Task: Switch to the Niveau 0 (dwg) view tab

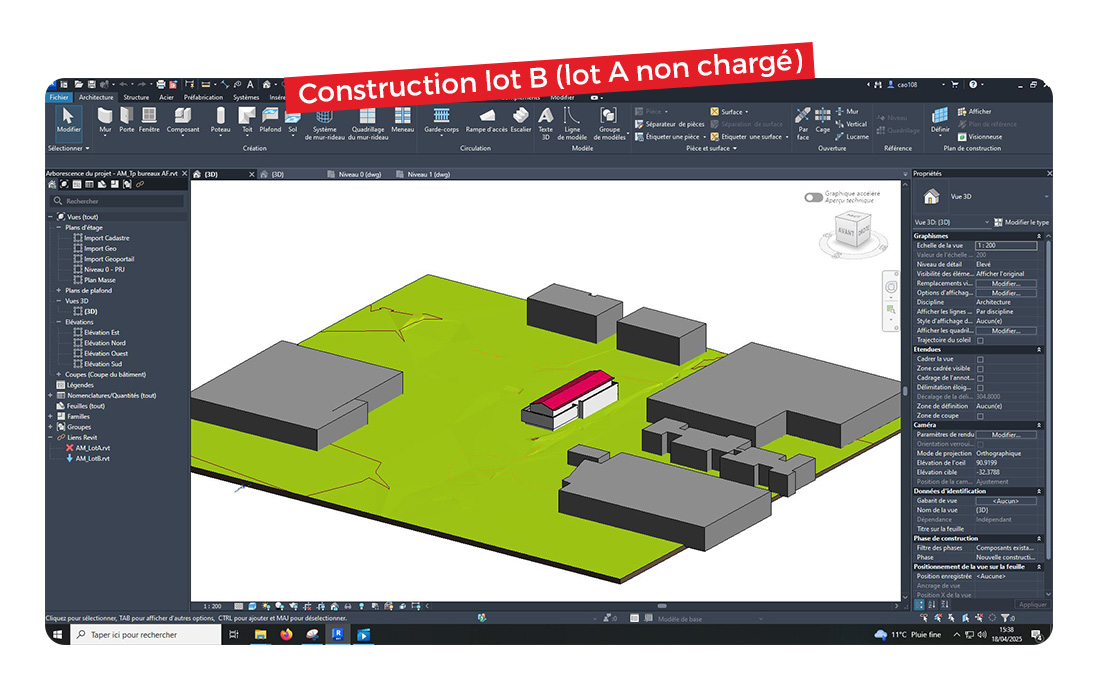Action: pos(355,174)
